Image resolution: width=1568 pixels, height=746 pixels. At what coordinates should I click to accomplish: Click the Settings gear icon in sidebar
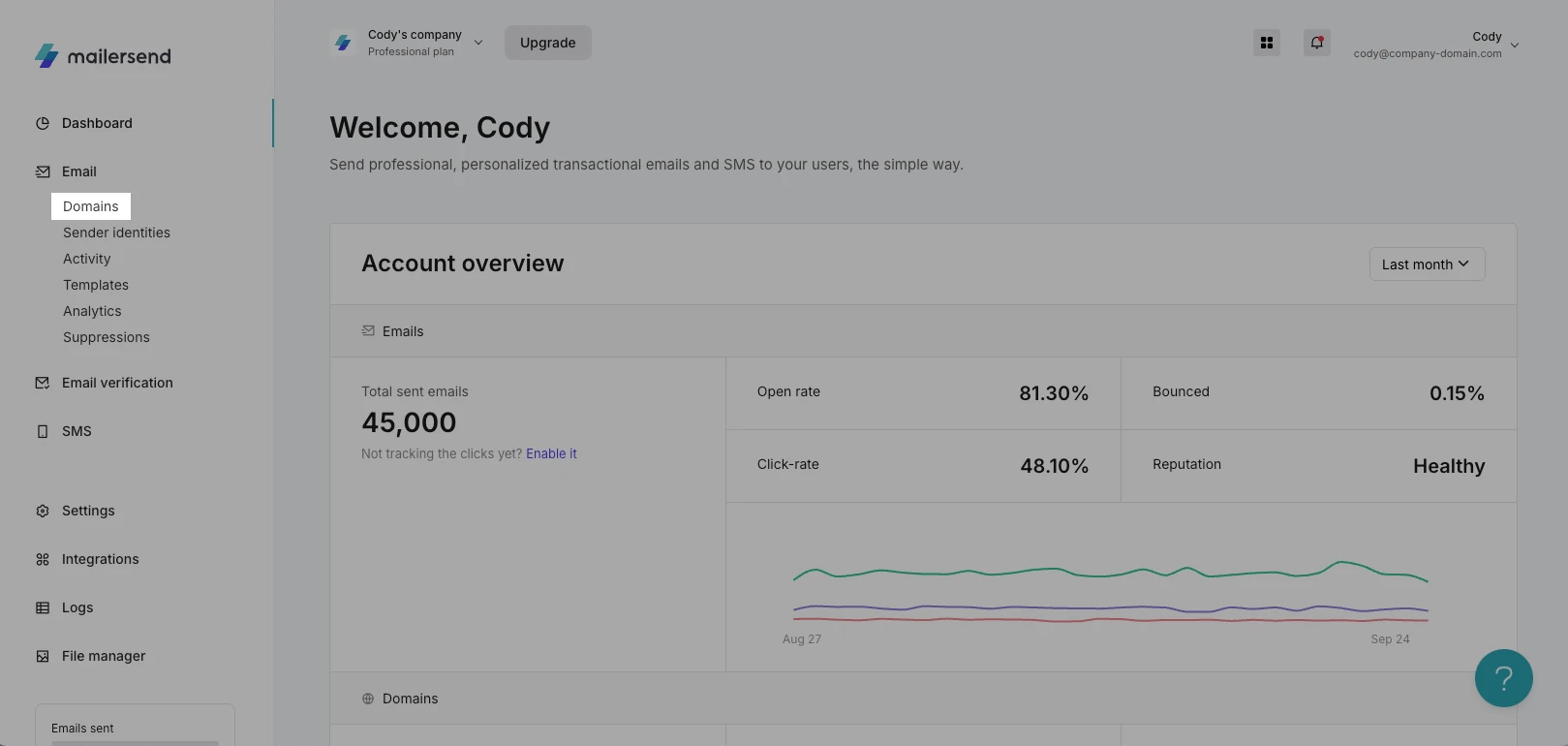click(x=43, y=511)
